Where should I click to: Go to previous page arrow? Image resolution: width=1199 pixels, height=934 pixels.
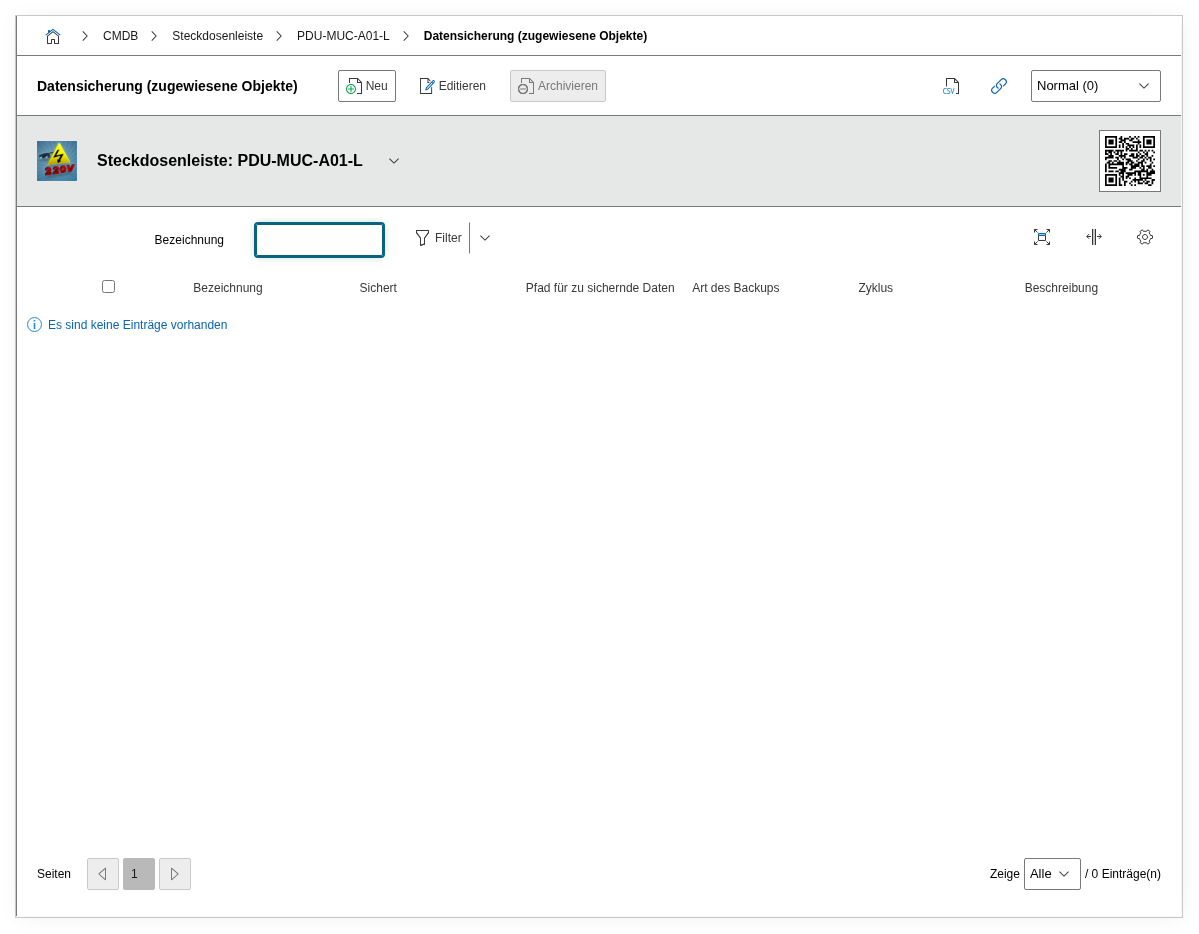[x=102, y=874]
